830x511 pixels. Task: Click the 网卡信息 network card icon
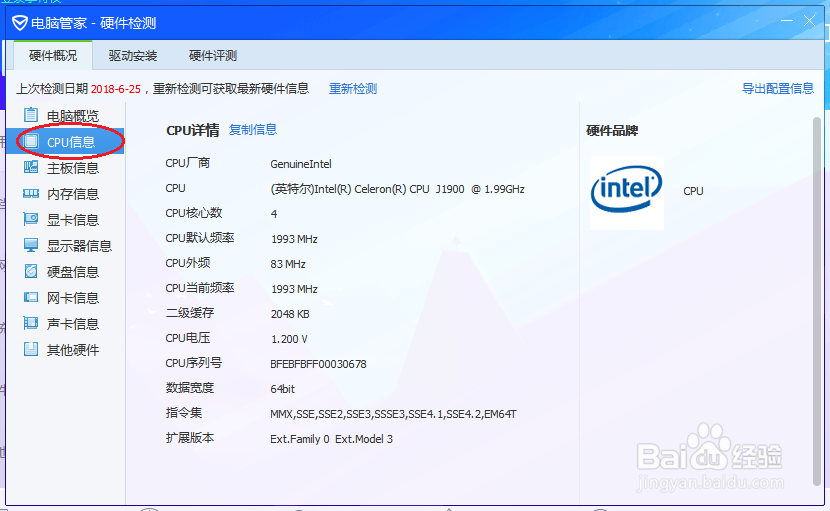[x=31, y=297]
